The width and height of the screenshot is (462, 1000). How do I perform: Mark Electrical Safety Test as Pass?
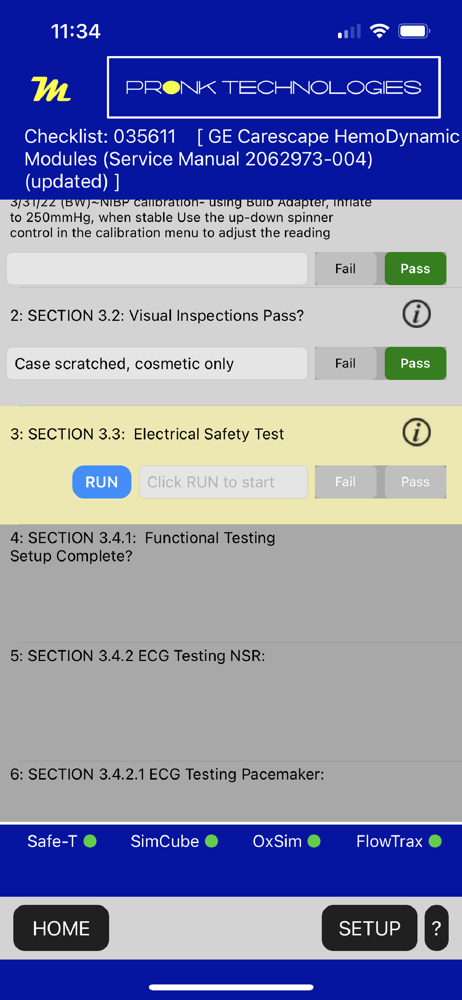(415, 482)
